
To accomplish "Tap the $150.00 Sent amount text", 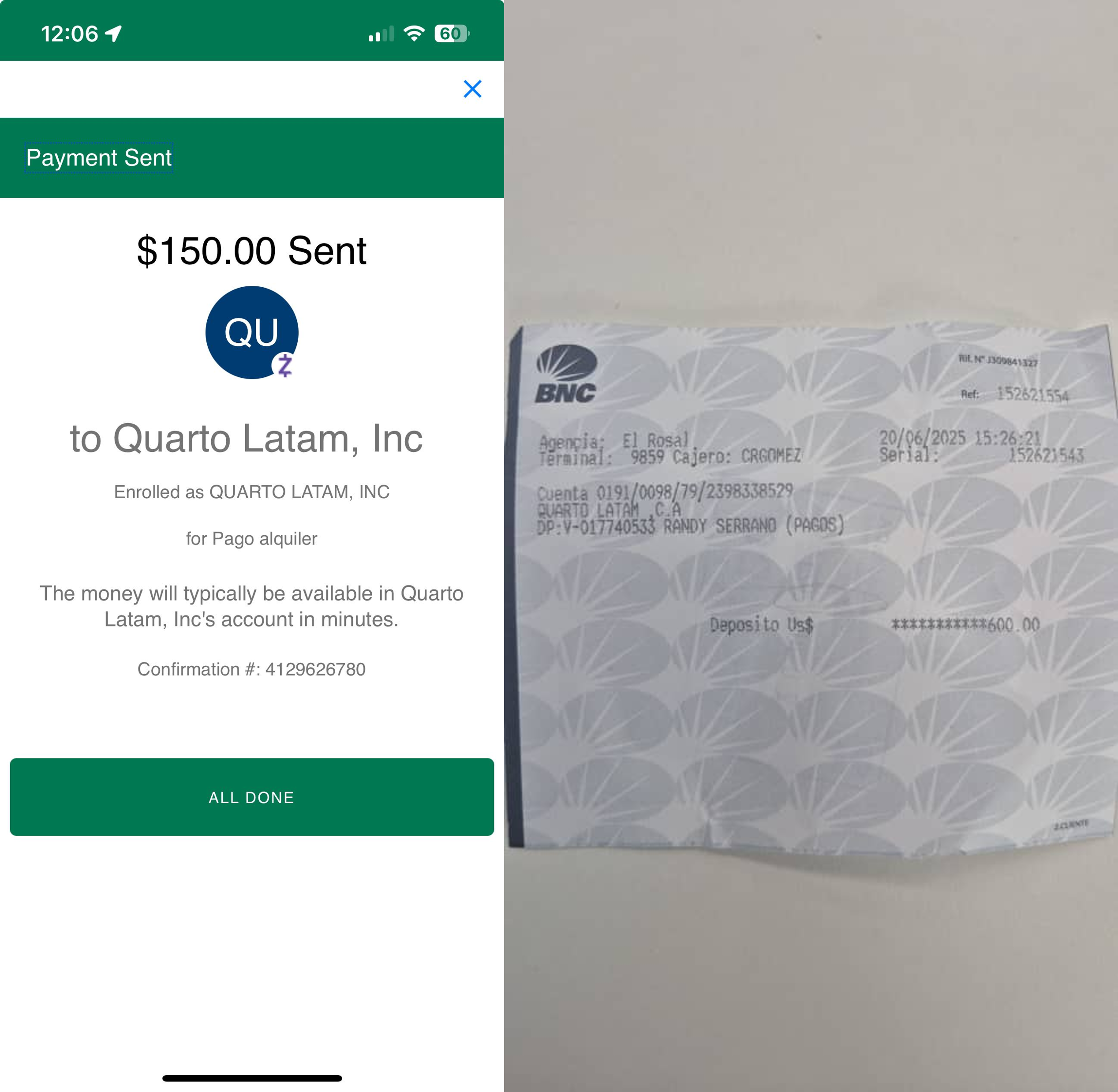I will point(252,251).
